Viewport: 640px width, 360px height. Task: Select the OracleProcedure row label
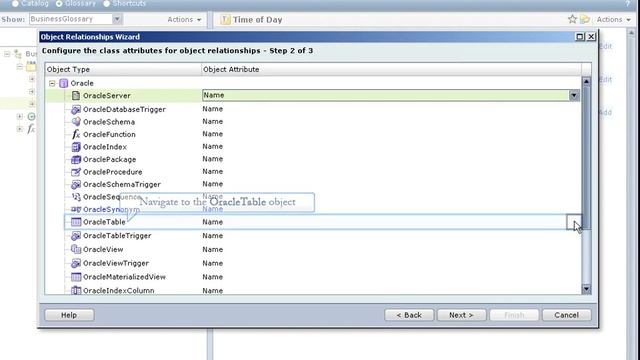pos(113,172)
